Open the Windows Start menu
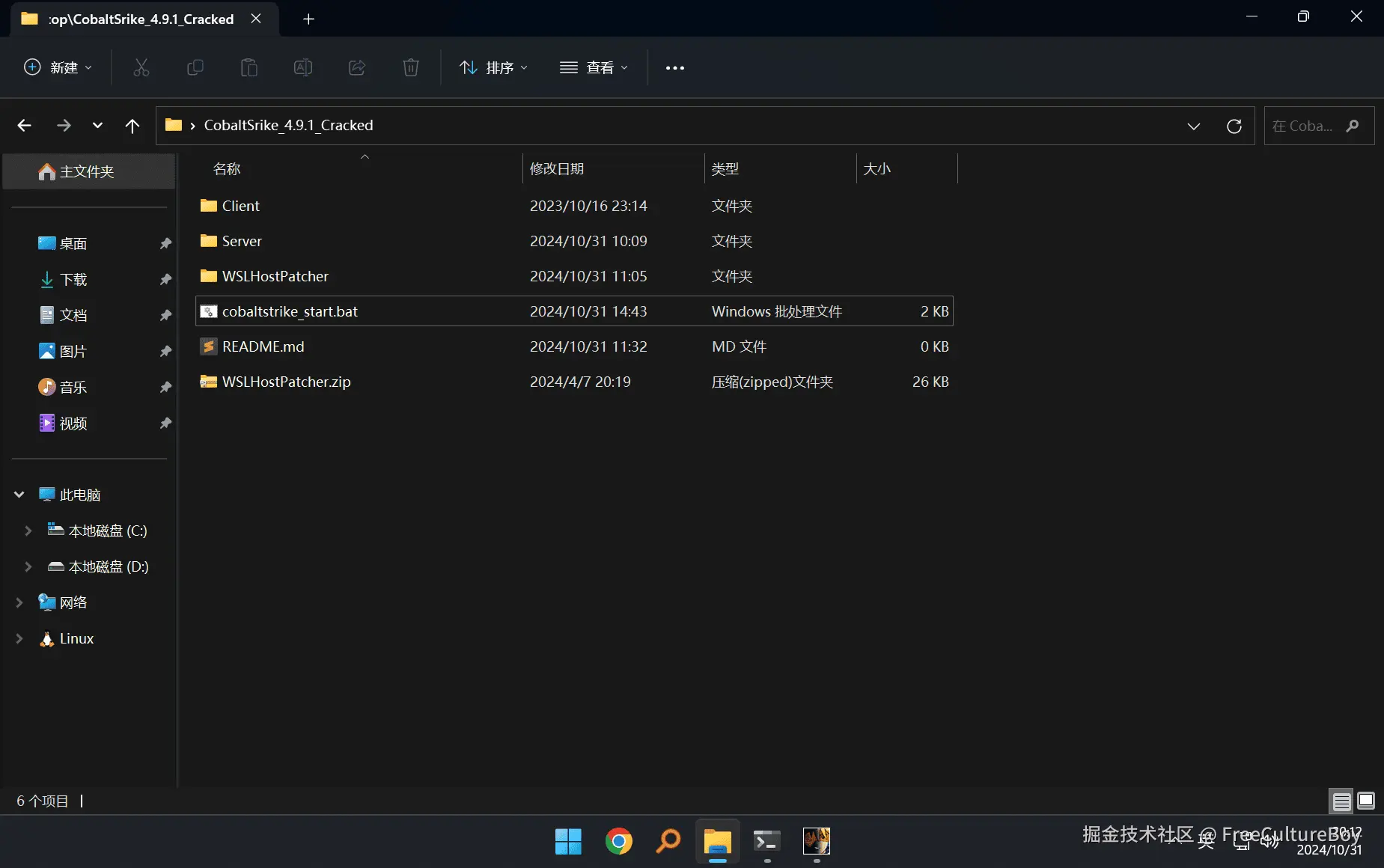 pyautogui.click(x=568, y=842)
